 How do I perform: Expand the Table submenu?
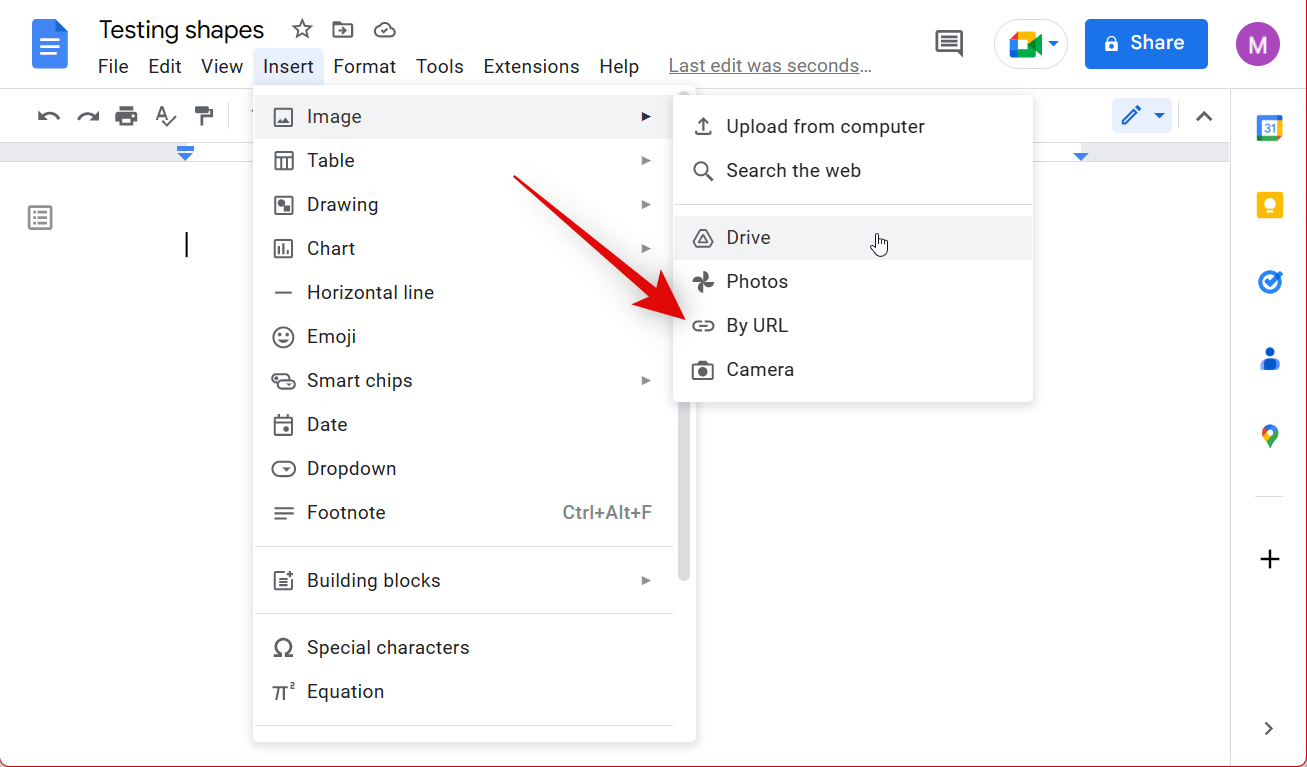[x=463, y=161]
